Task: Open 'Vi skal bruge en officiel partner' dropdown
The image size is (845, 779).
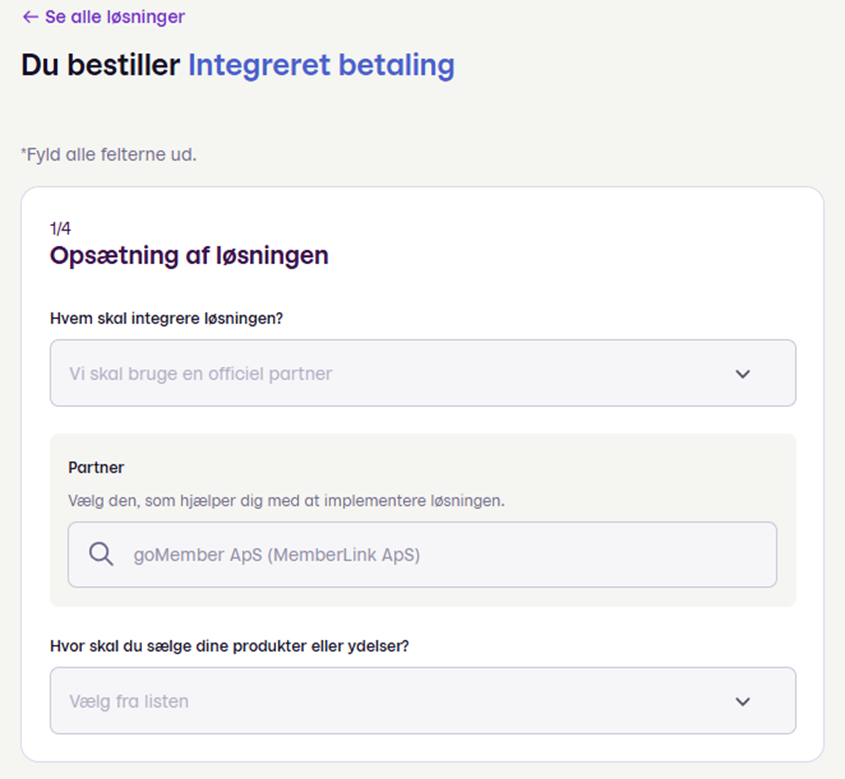Action: pos(423,373)
